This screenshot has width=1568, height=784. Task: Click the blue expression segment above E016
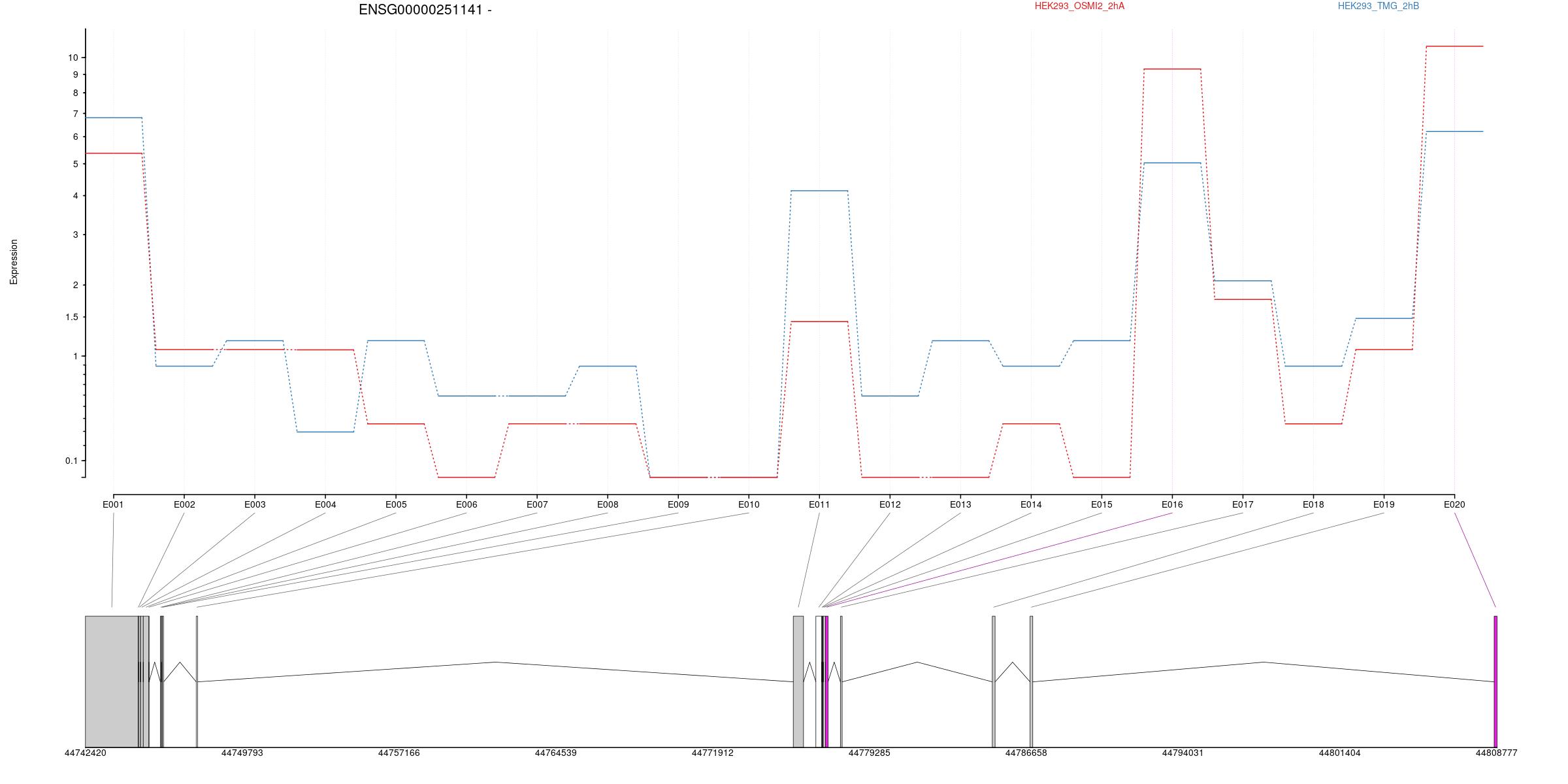pos(1172,163)
